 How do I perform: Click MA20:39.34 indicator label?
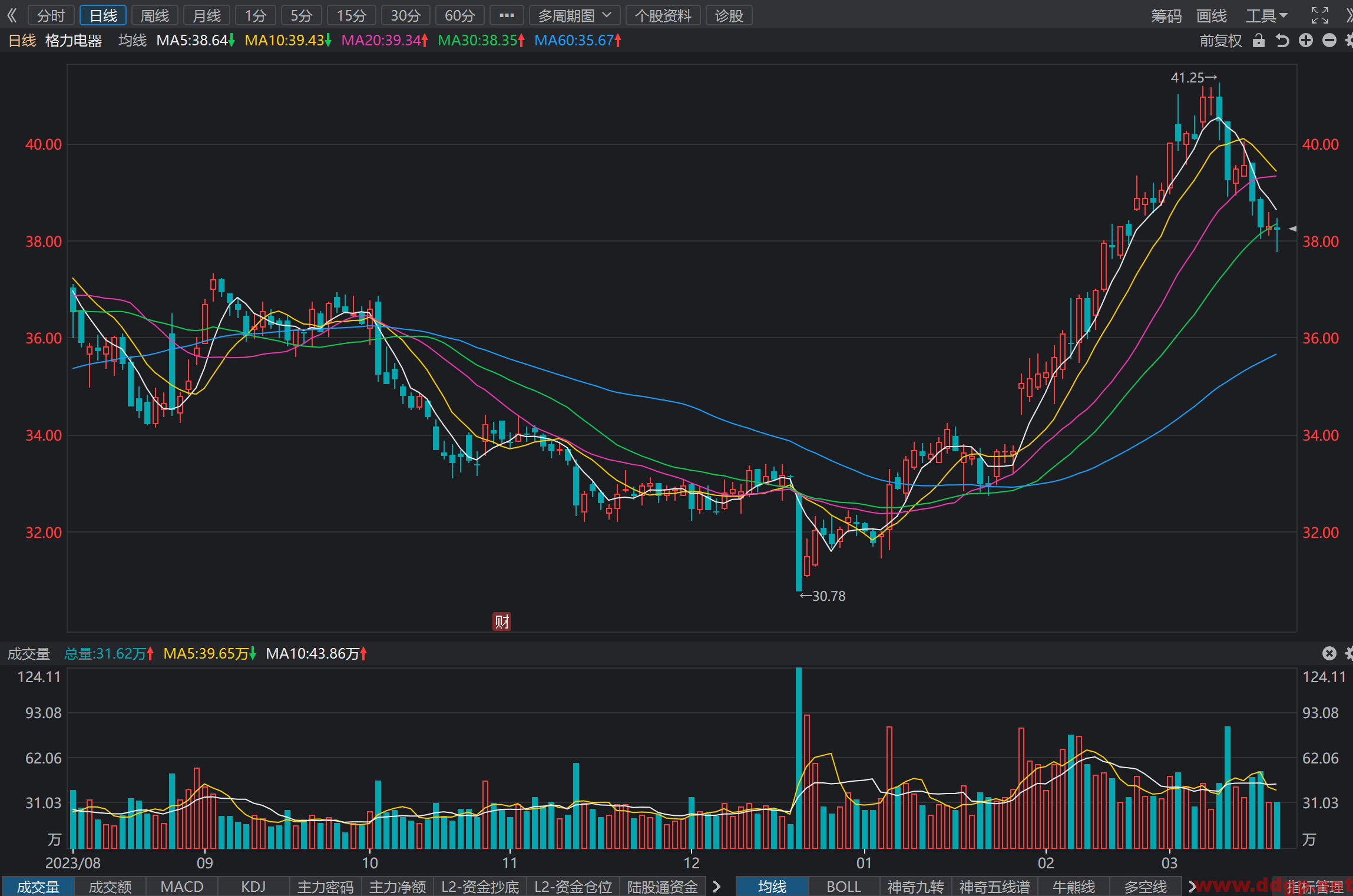click(x=385, y=41)
